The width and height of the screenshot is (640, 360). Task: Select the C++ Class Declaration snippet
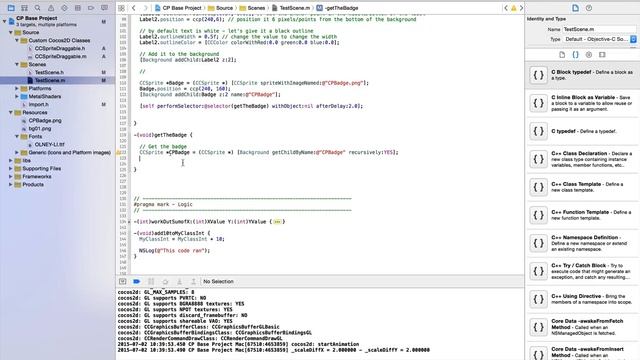tap(582, 159)
